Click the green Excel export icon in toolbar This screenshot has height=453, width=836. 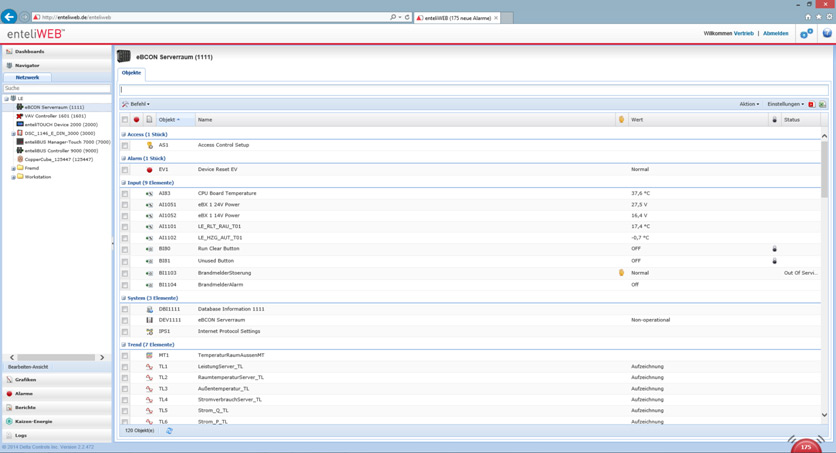click(822, 104)
